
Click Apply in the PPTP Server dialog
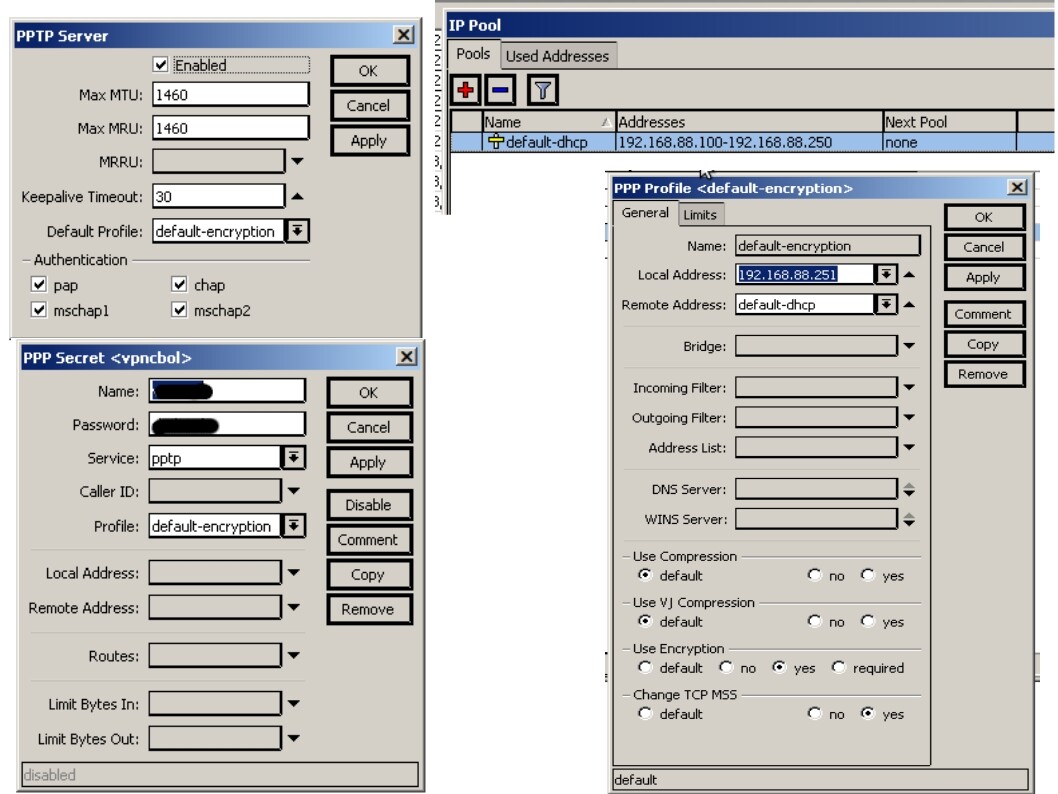pos(370,139)
